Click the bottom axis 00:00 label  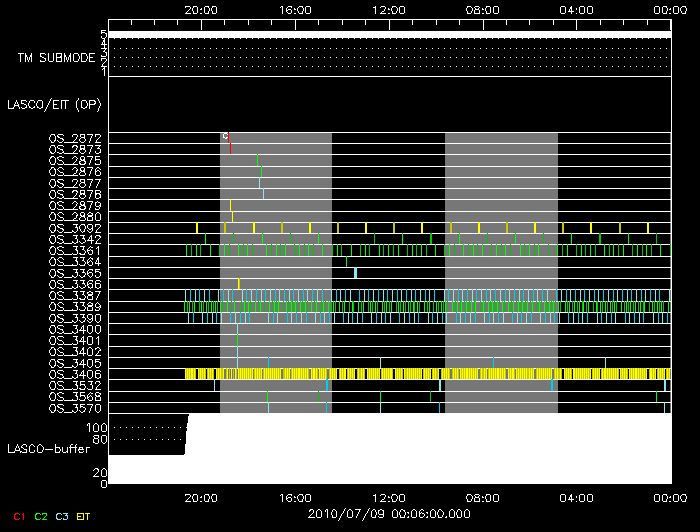[x=670, y=498]
